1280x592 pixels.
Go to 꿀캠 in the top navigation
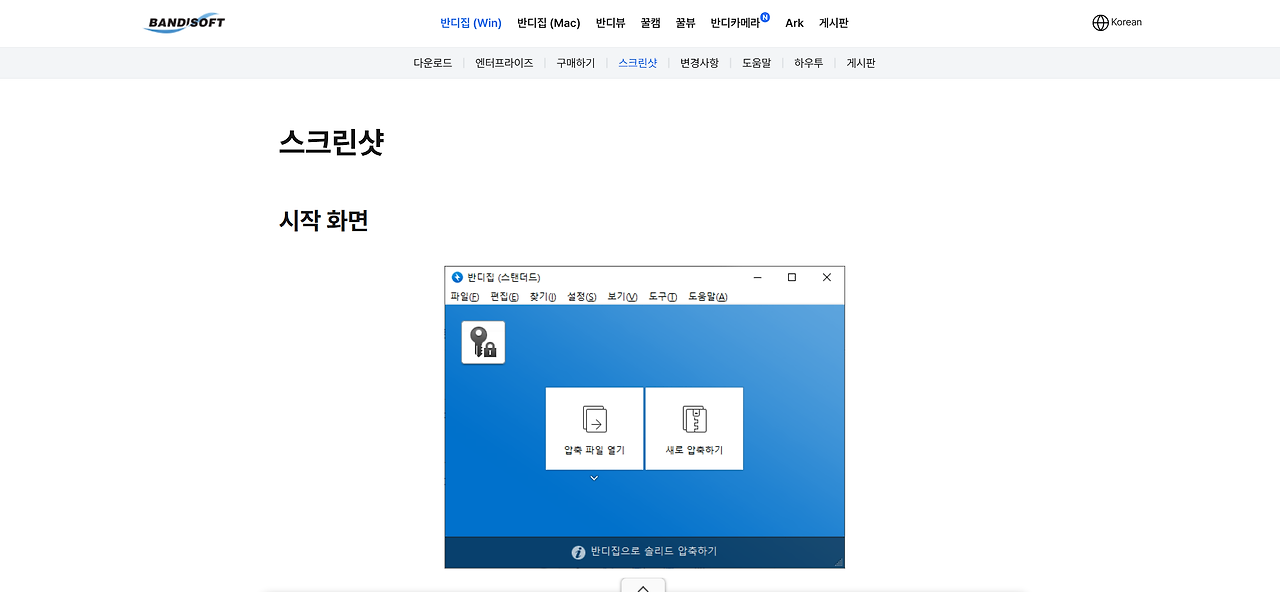[650, 23]
